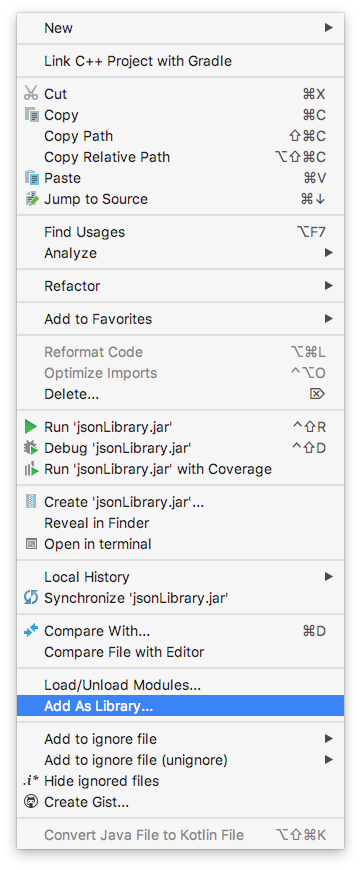
Task: Click the green Run triangle icon
Action: [31, 427]
